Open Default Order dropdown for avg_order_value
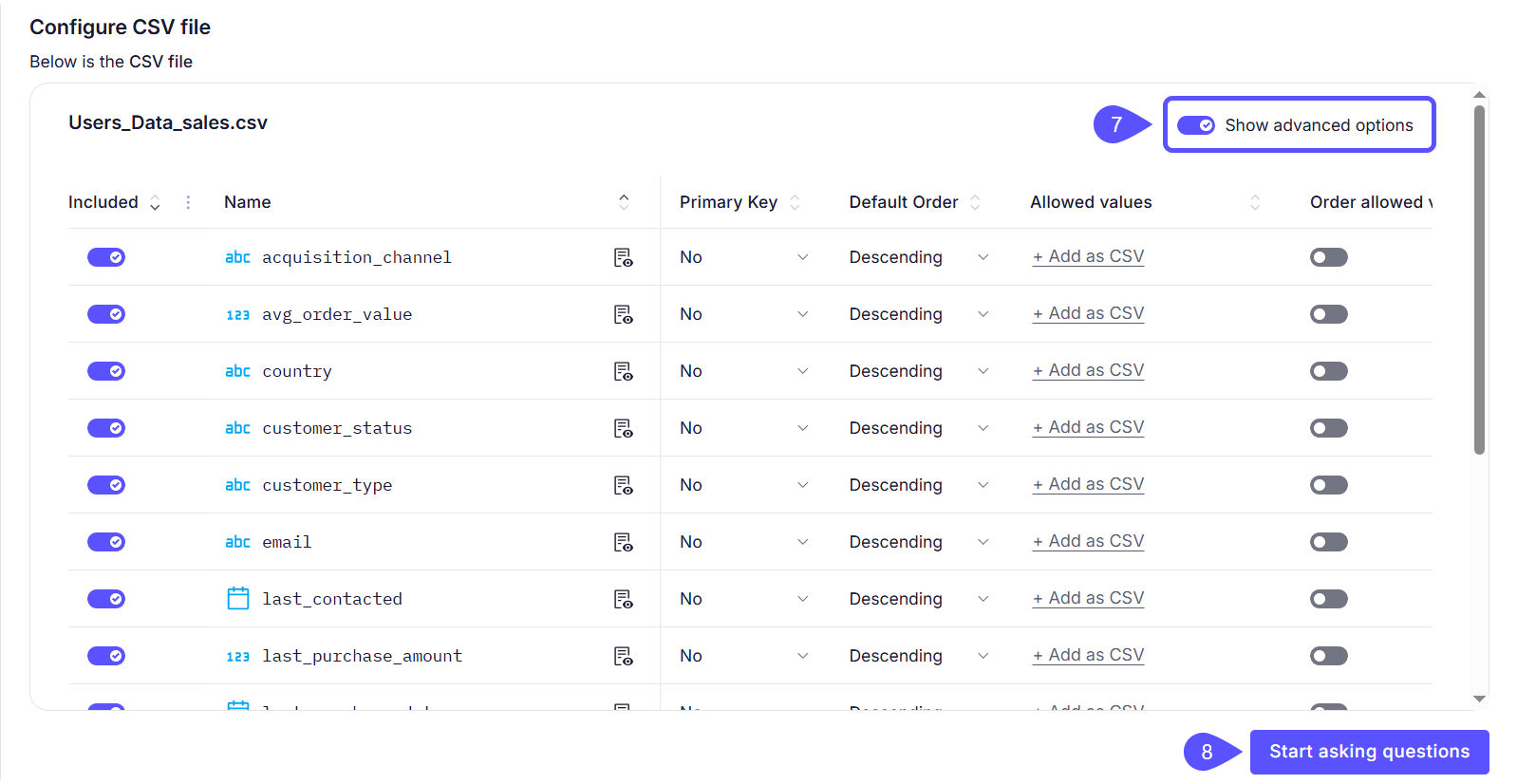 [919, 314]
